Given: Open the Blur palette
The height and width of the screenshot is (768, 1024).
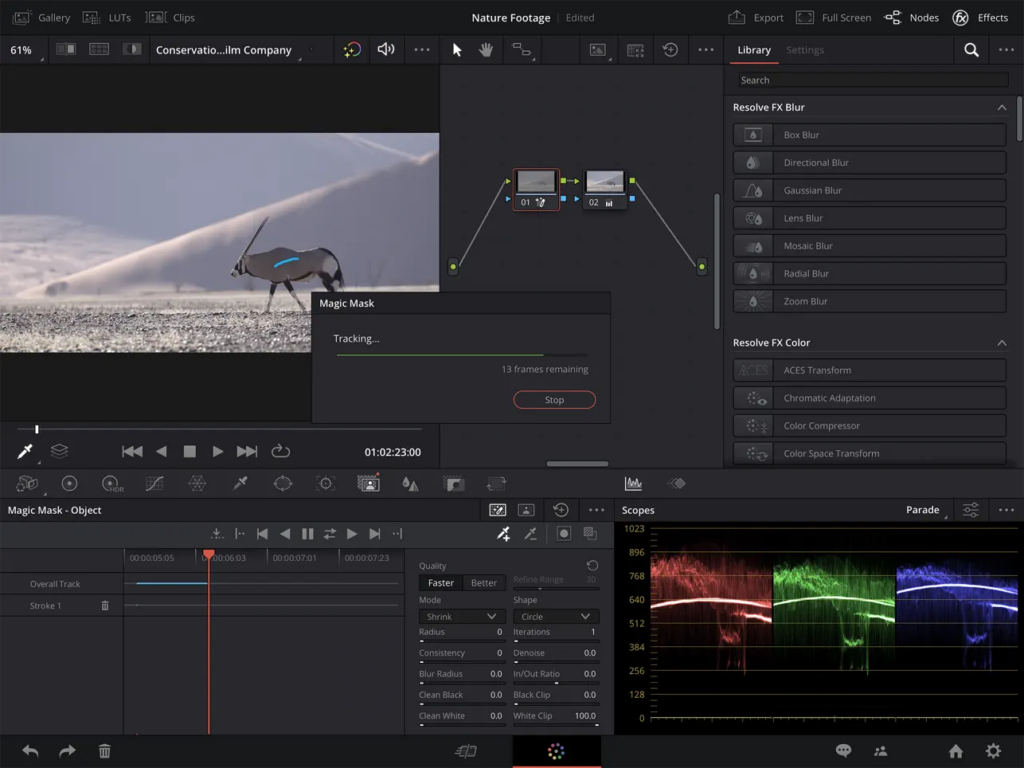Looking at the screenshot, I should click(411, 483).
